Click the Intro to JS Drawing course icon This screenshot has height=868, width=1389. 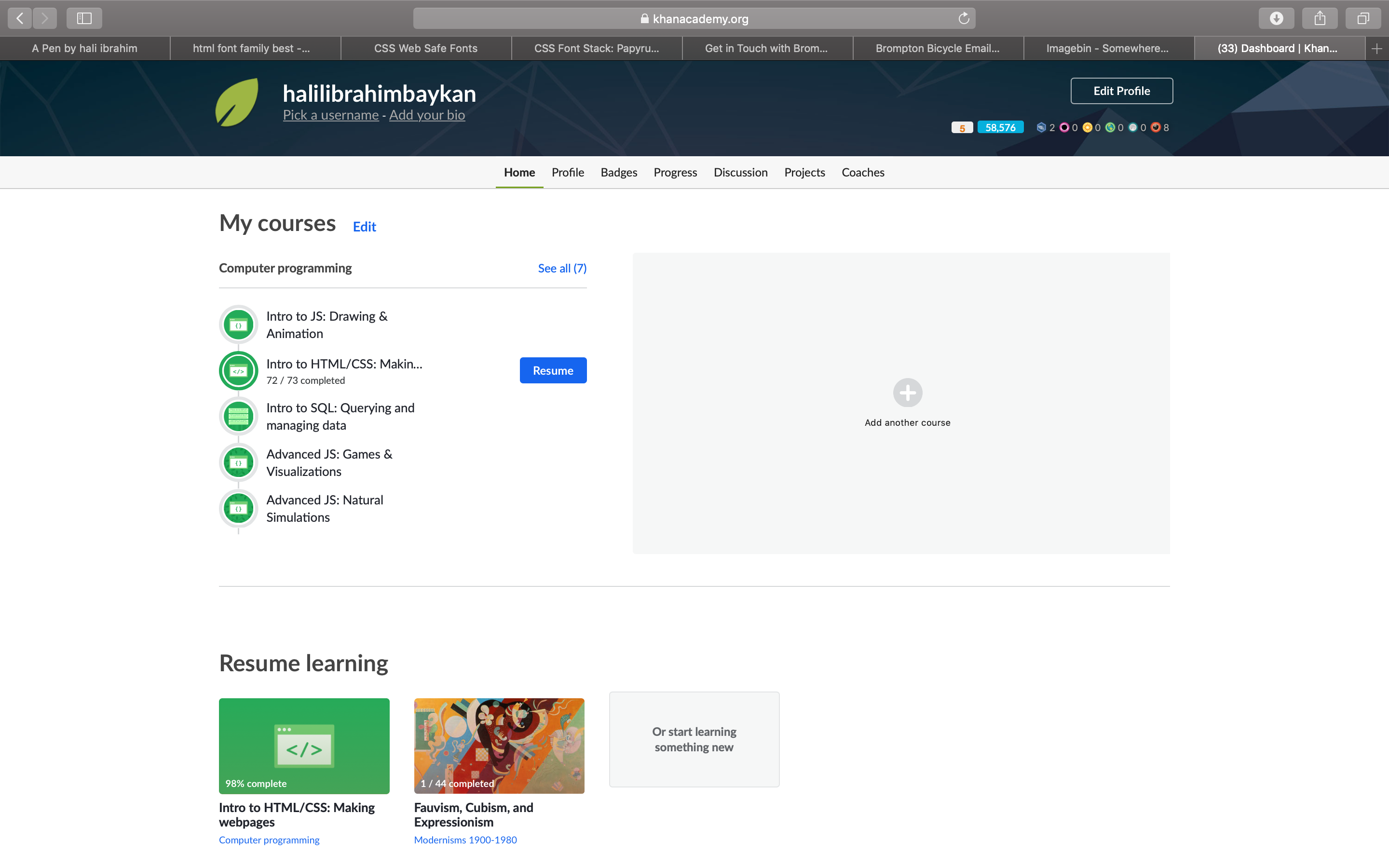[x=238, y=325]
